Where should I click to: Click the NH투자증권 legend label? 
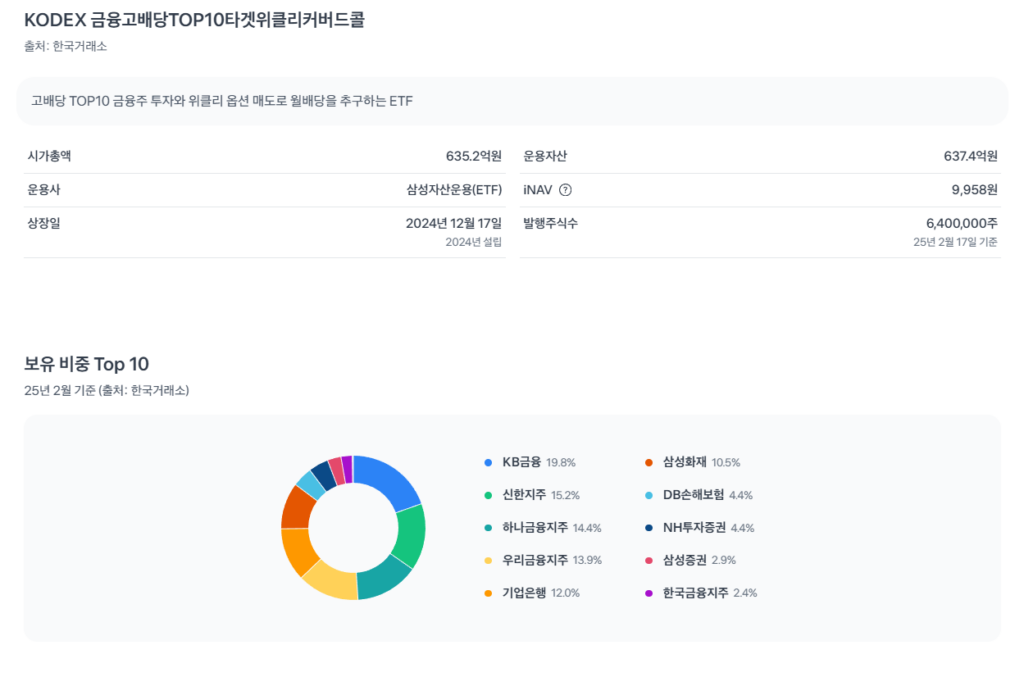(694, 527)
